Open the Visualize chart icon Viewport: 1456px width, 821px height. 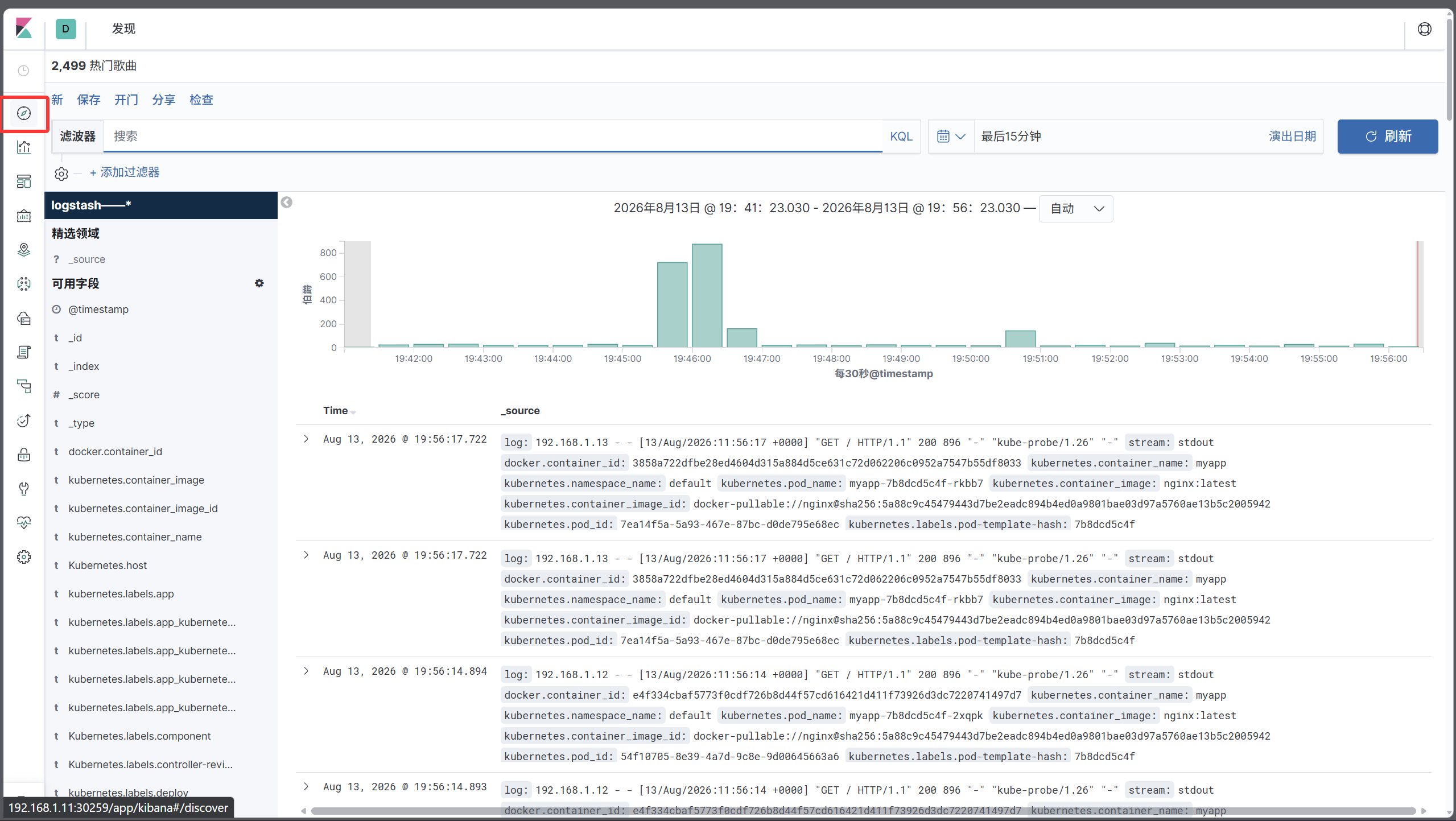pos(24,147)
